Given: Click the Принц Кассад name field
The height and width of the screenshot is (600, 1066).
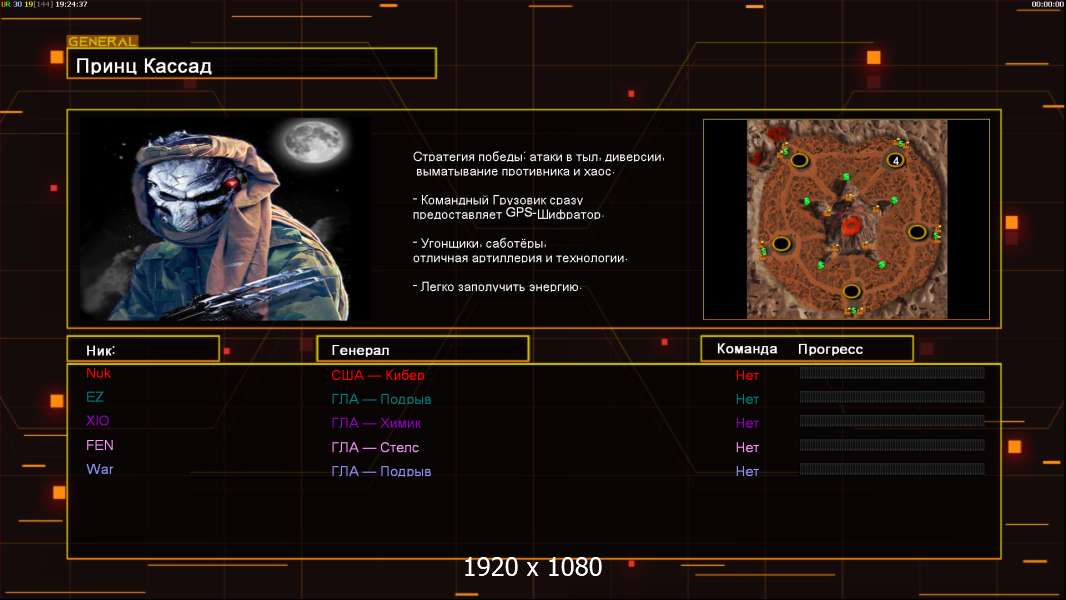Looking at the screenshot, I should pos(252,64).
